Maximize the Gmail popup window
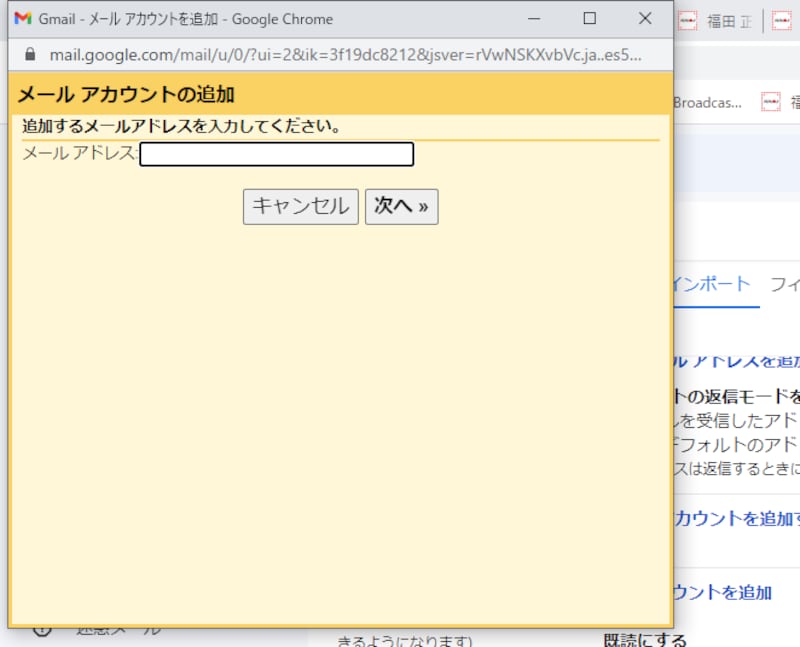Screen dimensions: 800x647 tap(589, 19)
